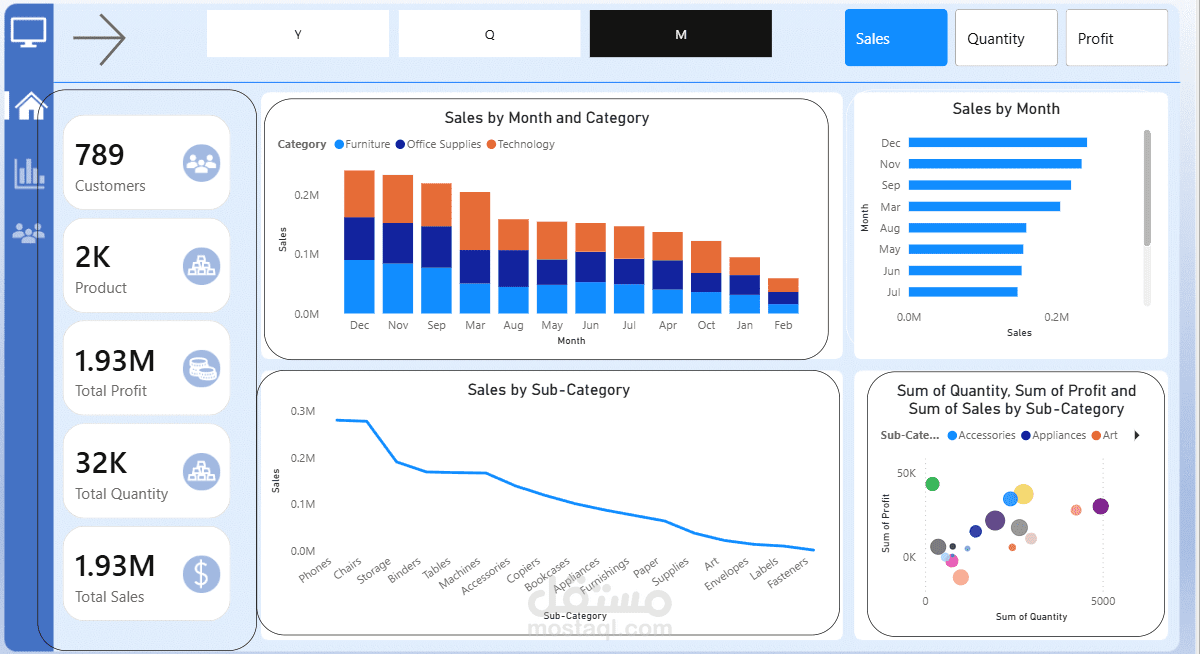The width and height of the screenshot is (1201, 654).
Task: Click the Accessories legend dot in scatter chart
Action: (x=952, y=436)
